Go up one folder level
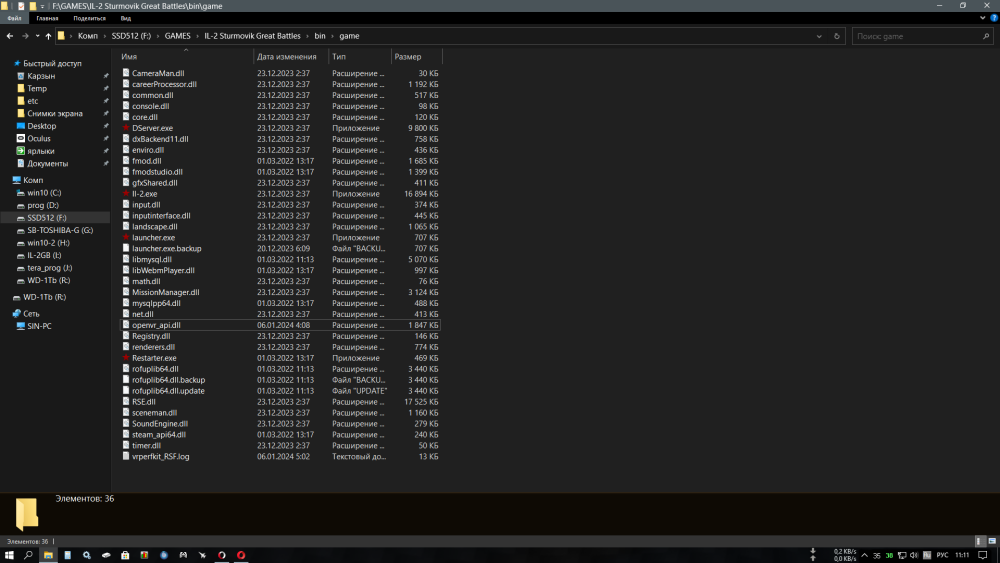Viewport: 1000px width, 563px height. 48,36
